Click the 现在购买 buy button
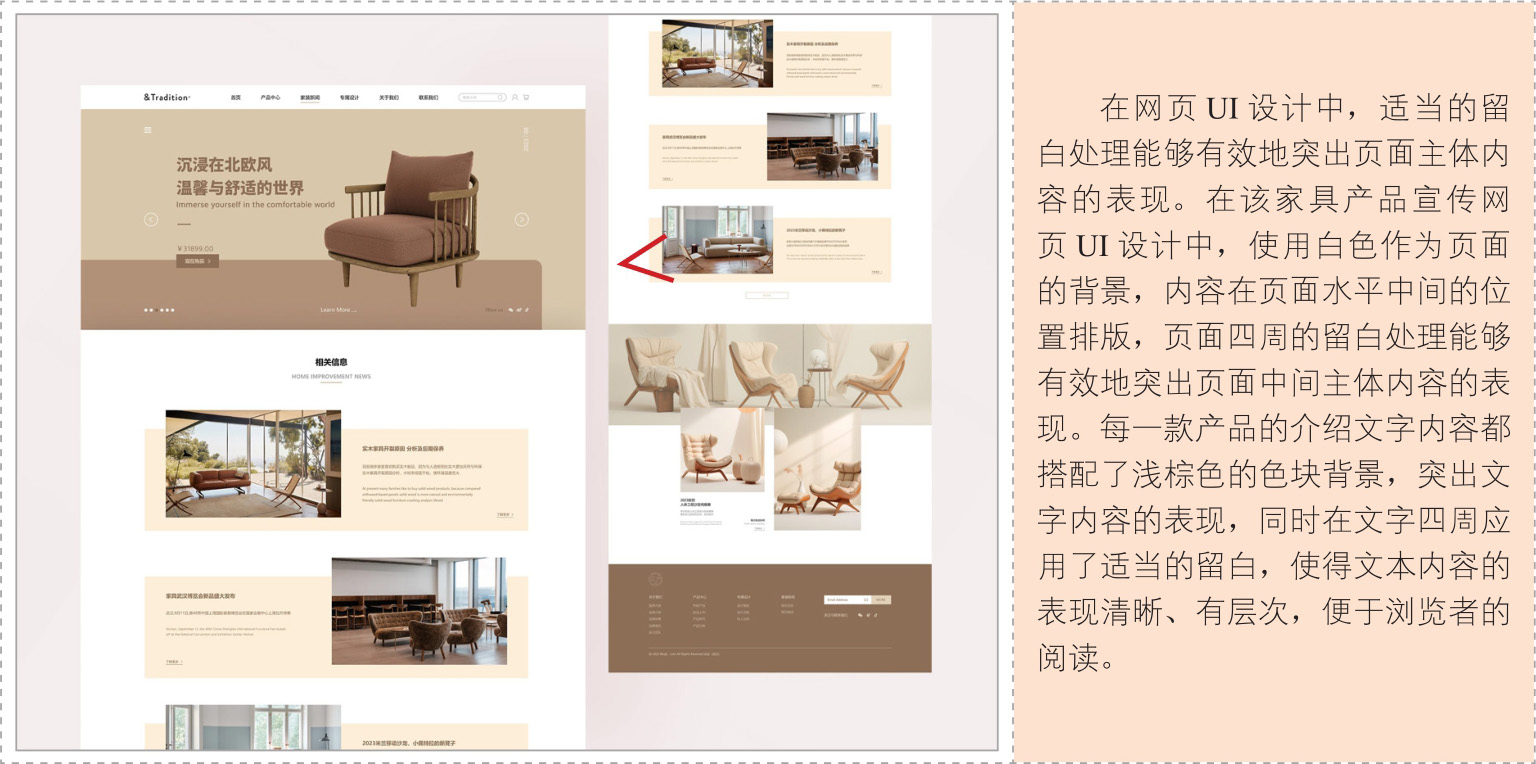 [x=197, y=261]
